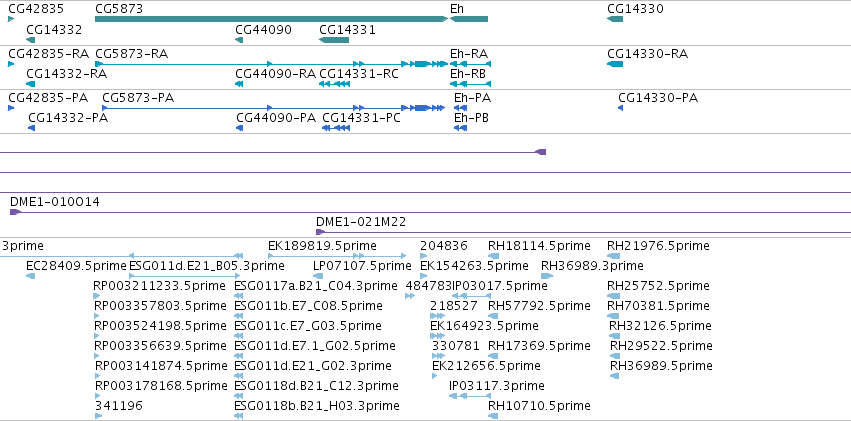Select the Eh-RB transcript label
Image resolution: width=851 pixels, height=421 pixels.
click(x=468, y=74)
